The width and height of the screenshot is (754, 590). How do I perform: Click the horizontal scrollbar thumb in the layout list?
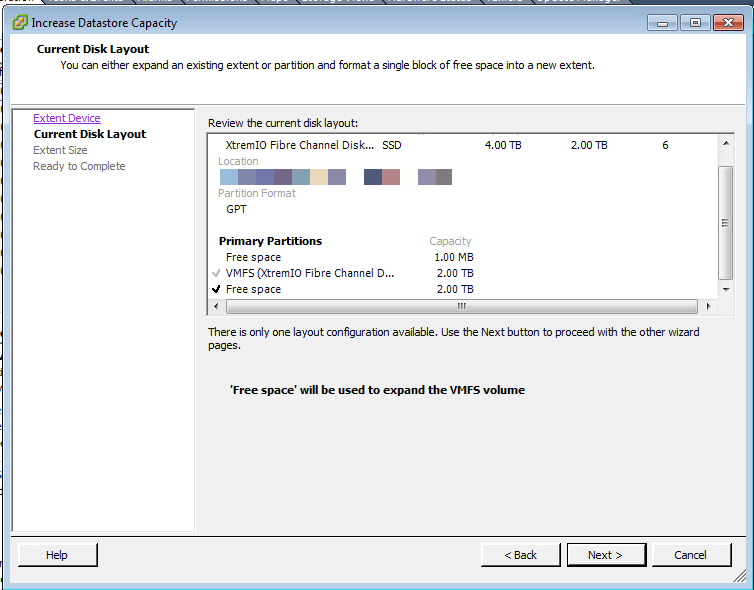(460, 306)
